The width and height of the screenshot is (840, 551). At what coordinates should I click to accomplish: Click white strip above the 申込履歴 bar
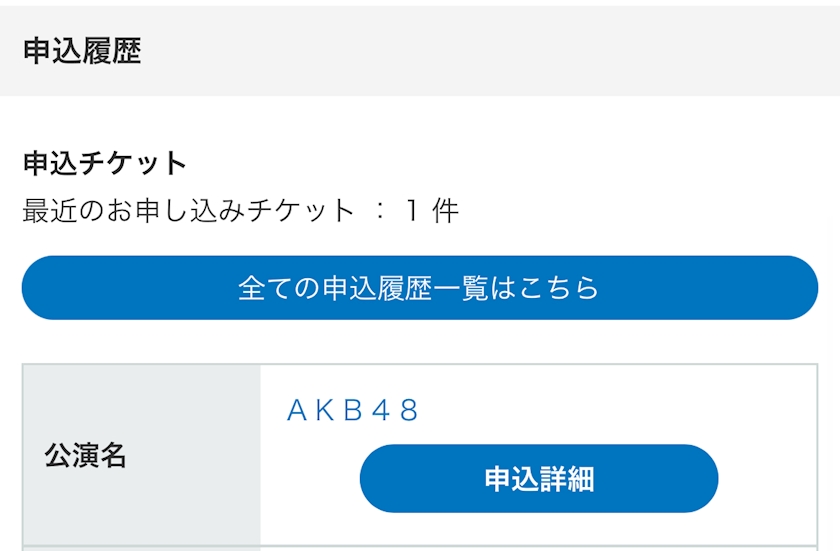tap(420, 3)
